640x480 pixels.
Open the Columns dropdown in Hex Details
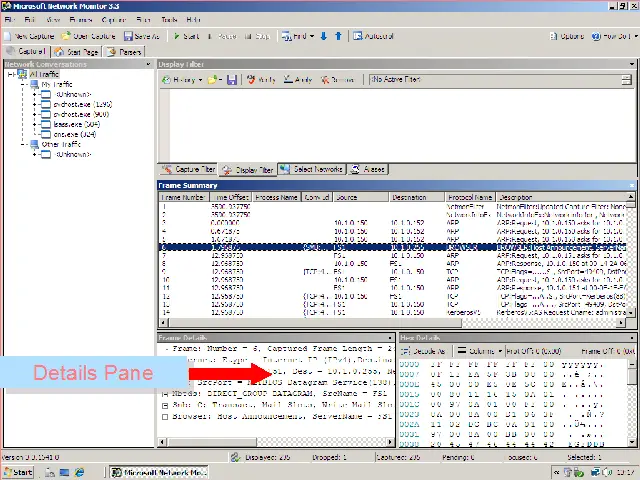pos(480,351)
